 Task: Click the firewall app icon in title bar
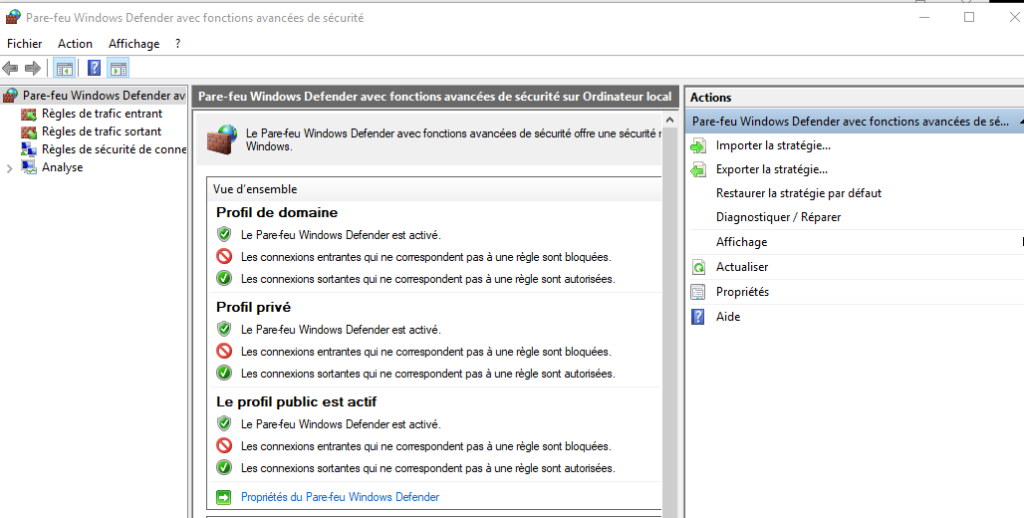click(x=13, y=18)
